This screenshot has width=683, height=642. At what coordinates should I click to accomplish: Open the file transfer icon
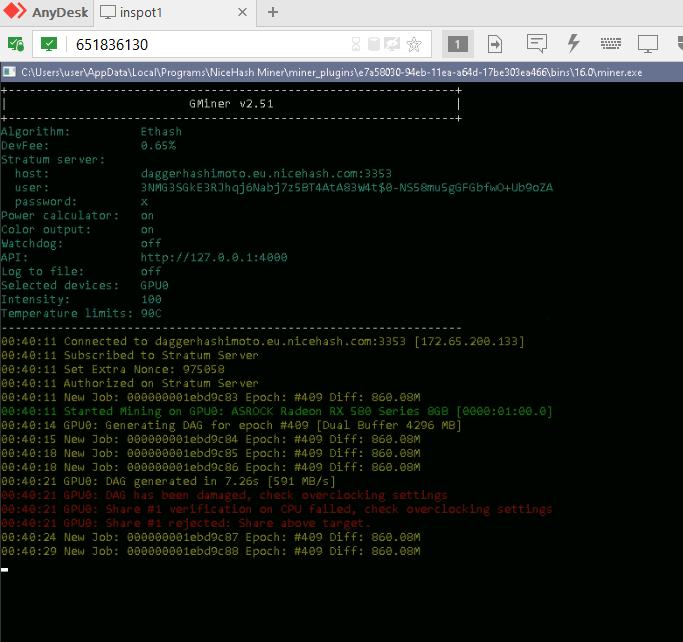coord(495,44)
